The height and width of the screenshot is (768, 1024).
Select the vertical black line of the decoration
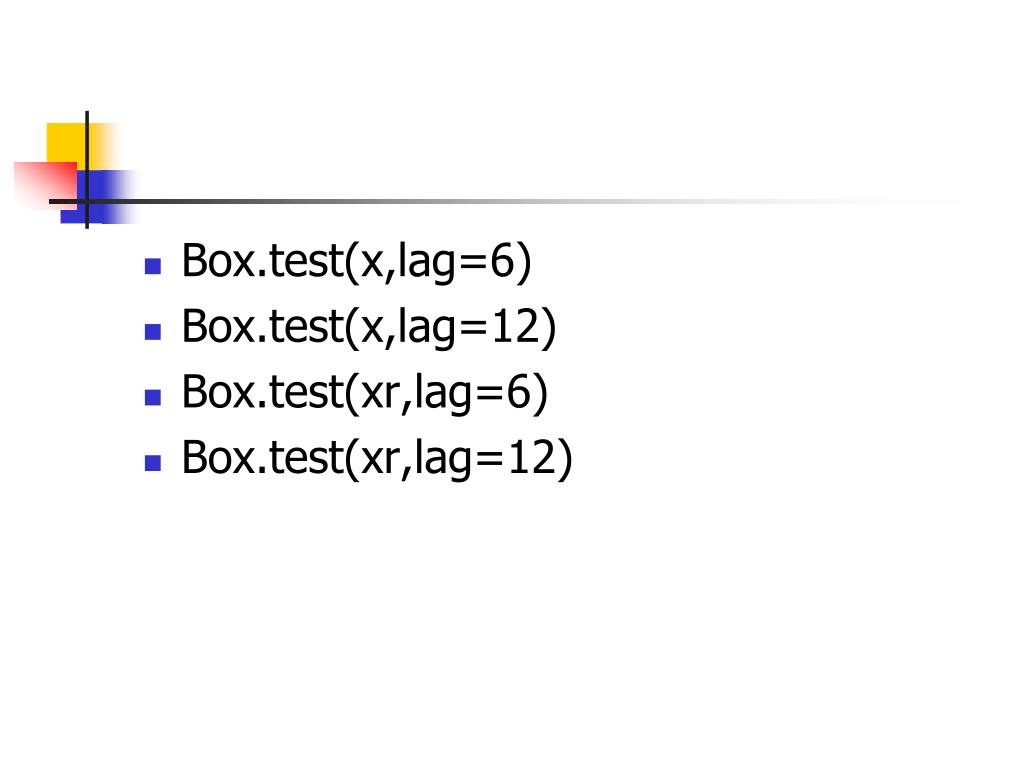tap(87, 170)
